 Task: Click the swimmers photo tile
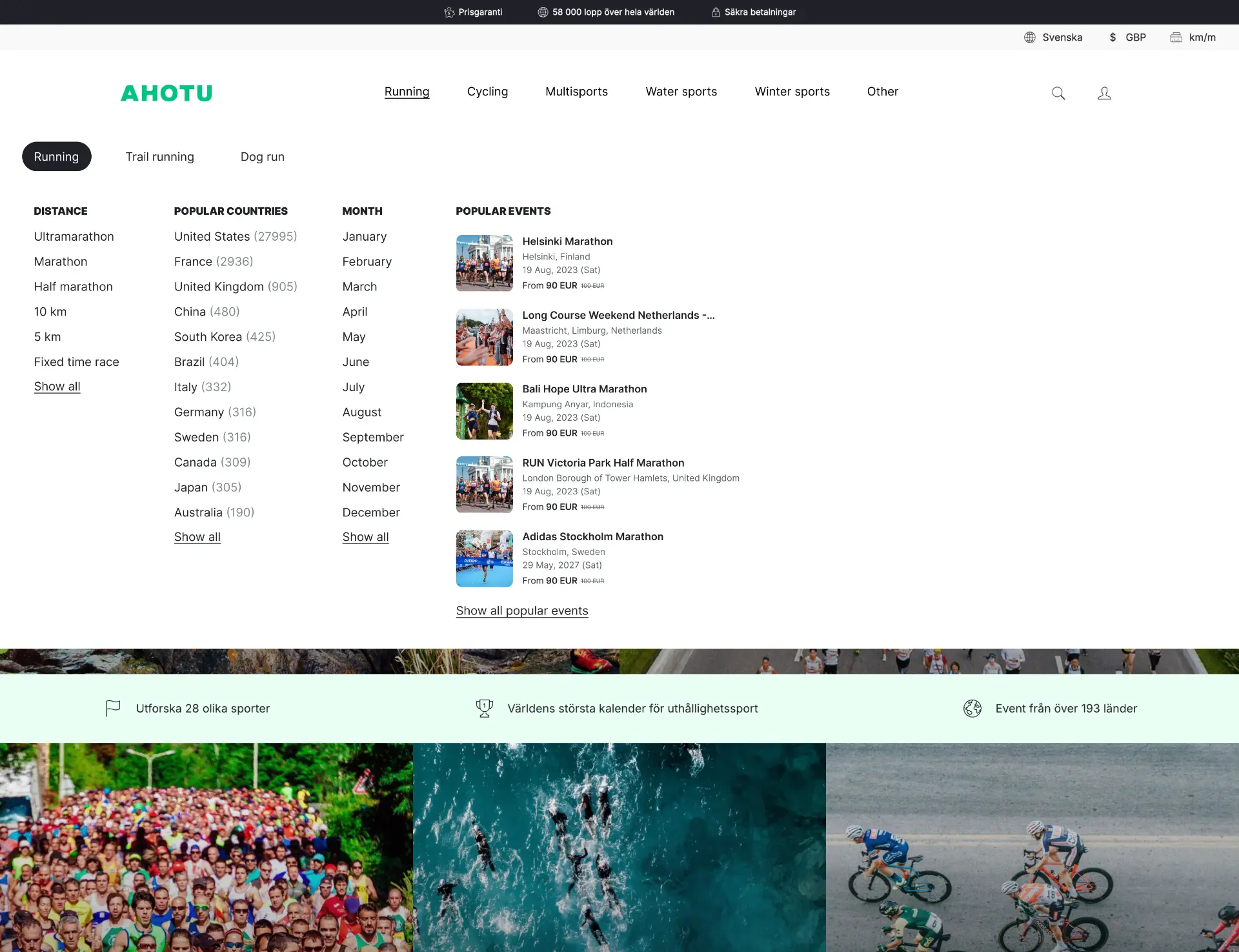(619, 847)
